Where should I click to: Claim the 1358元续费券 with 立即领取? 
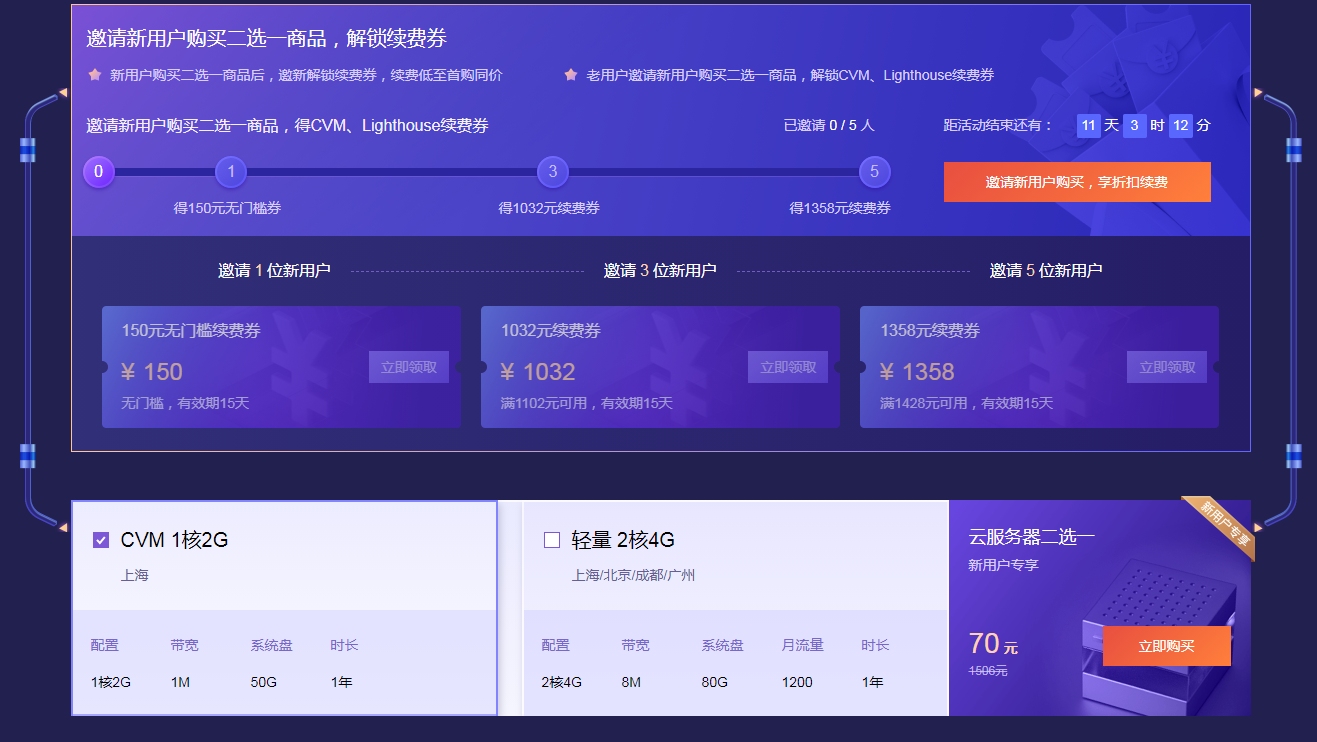[x=1167, y=367]
